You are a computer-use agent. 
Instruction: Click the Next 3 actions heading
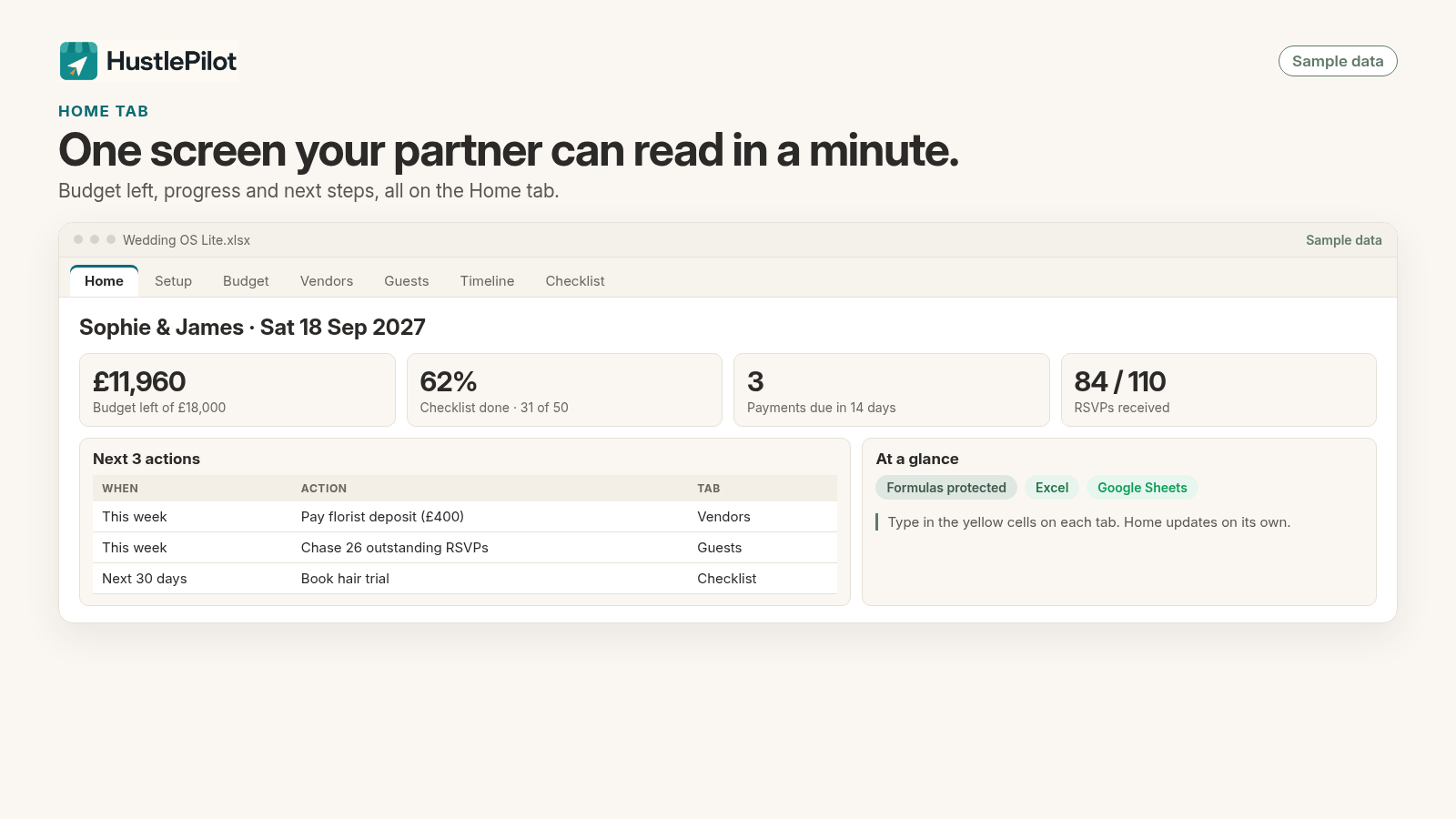147,459
